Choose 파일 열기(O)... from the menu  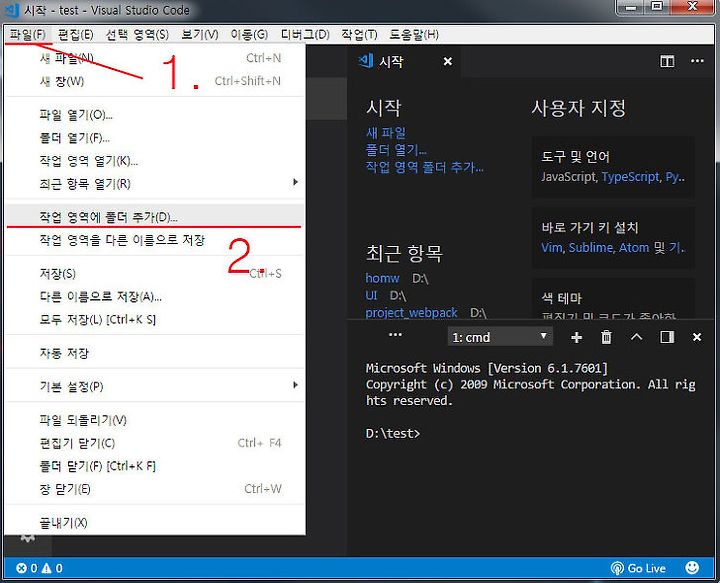point(155,115)
